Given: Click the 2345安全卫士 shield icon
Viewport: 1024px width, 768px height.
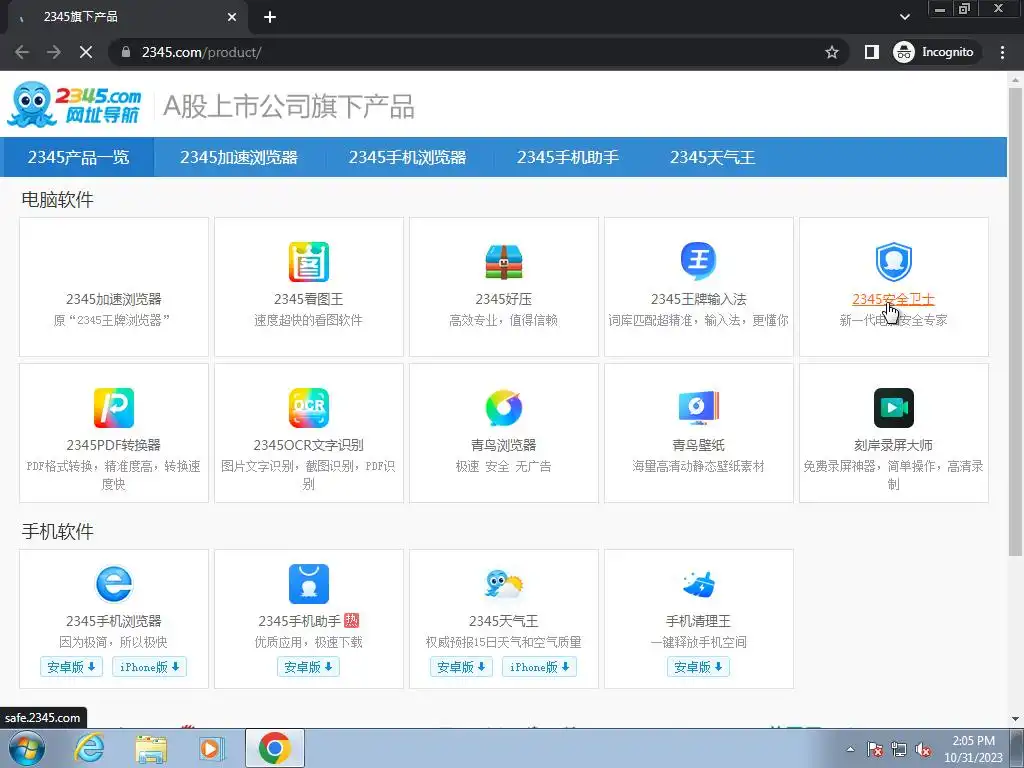Looking at the screenshot, I should 893,261.
